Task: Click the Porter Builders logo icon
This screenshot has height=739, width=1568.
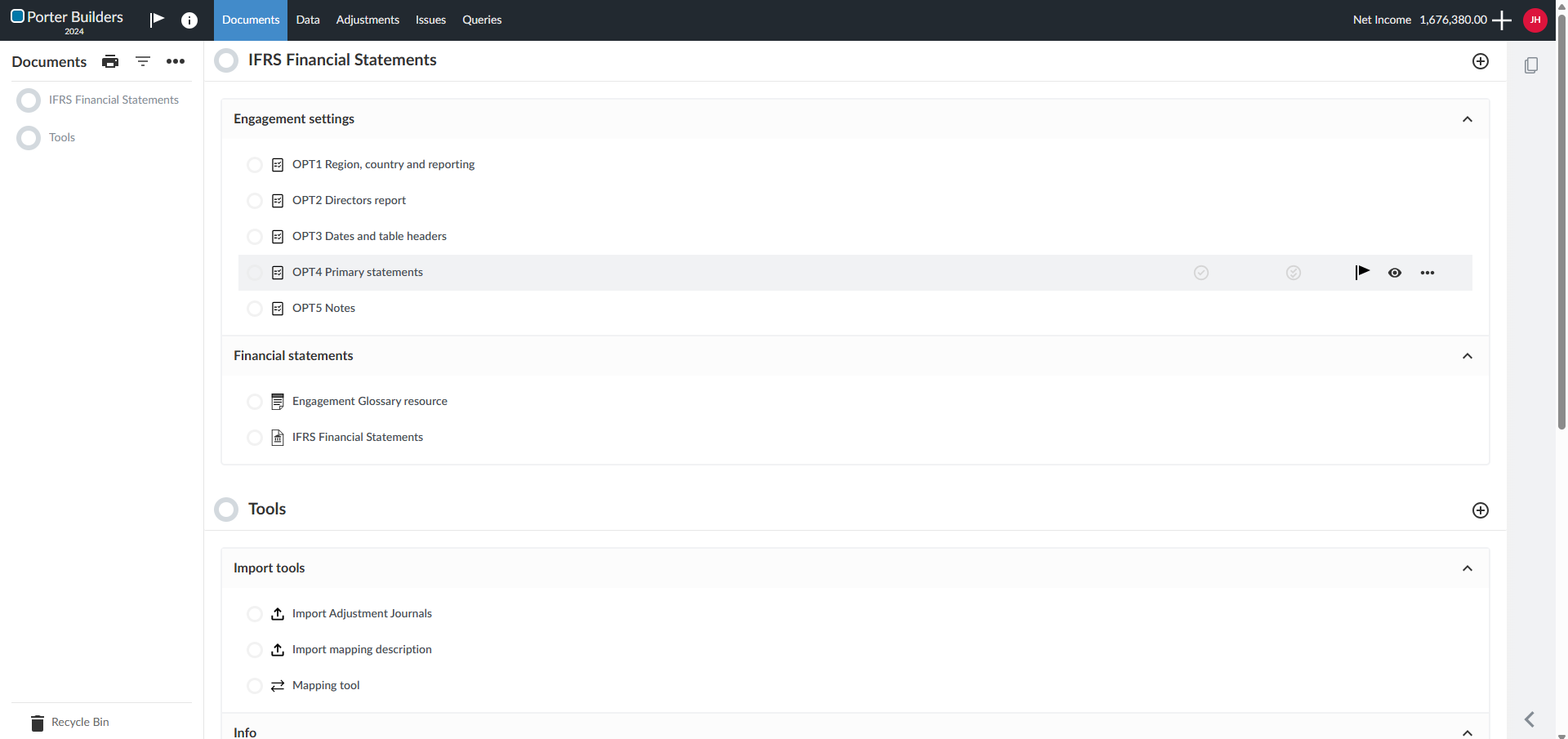Action: [17, 16]
